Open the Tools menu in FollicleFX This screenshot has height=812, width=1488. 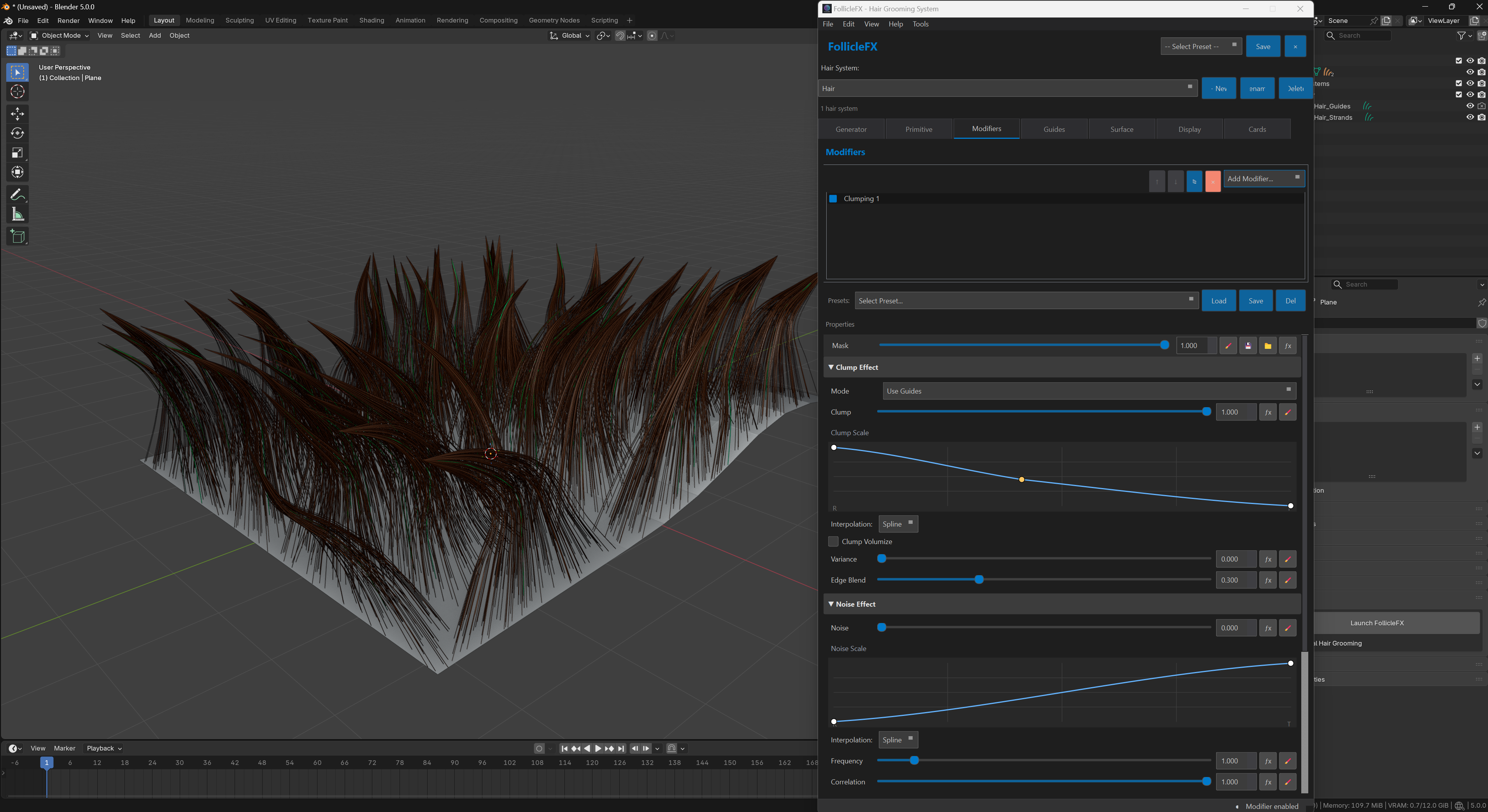click(x=920, y=24)
